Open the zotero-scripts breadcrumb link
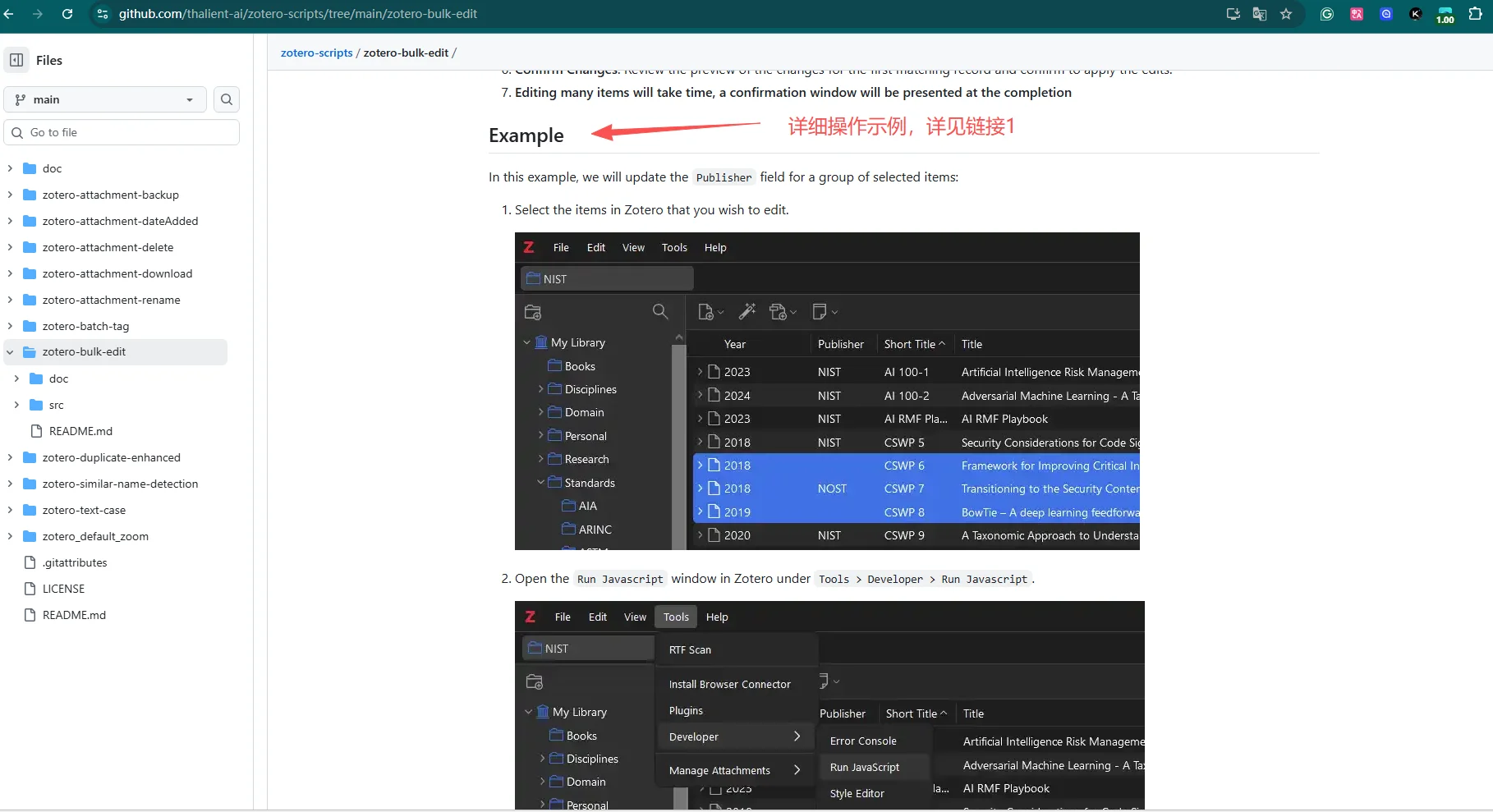 click(316, 53)
